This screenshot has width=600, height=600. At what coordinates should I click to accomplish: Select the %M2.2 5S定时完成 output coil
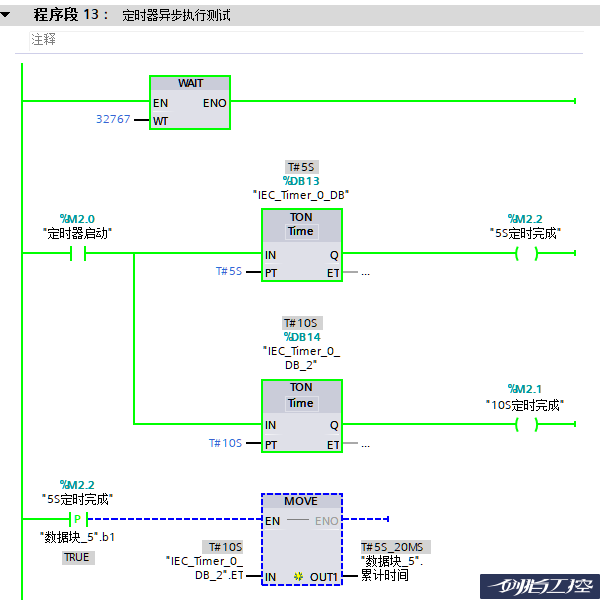525,254
